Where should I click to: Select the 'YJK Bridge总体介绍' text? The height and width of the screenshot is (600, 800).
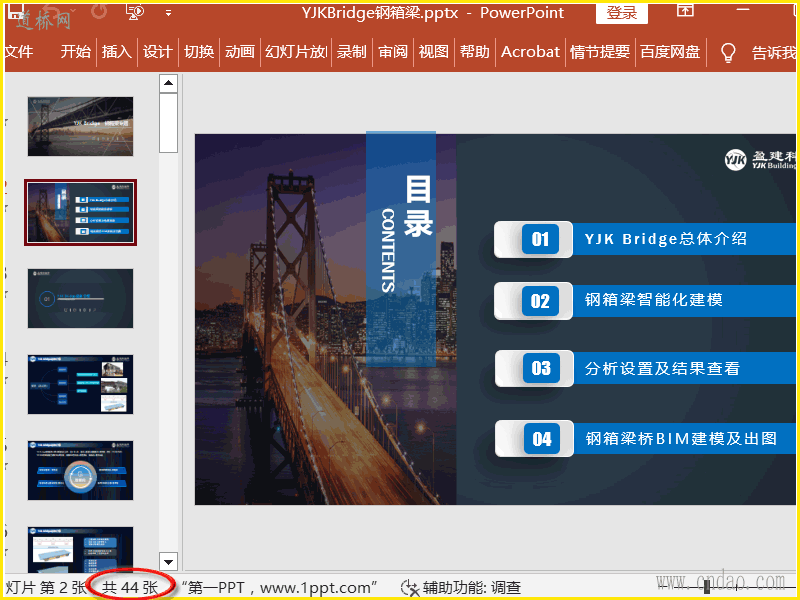tap(666, 239)
